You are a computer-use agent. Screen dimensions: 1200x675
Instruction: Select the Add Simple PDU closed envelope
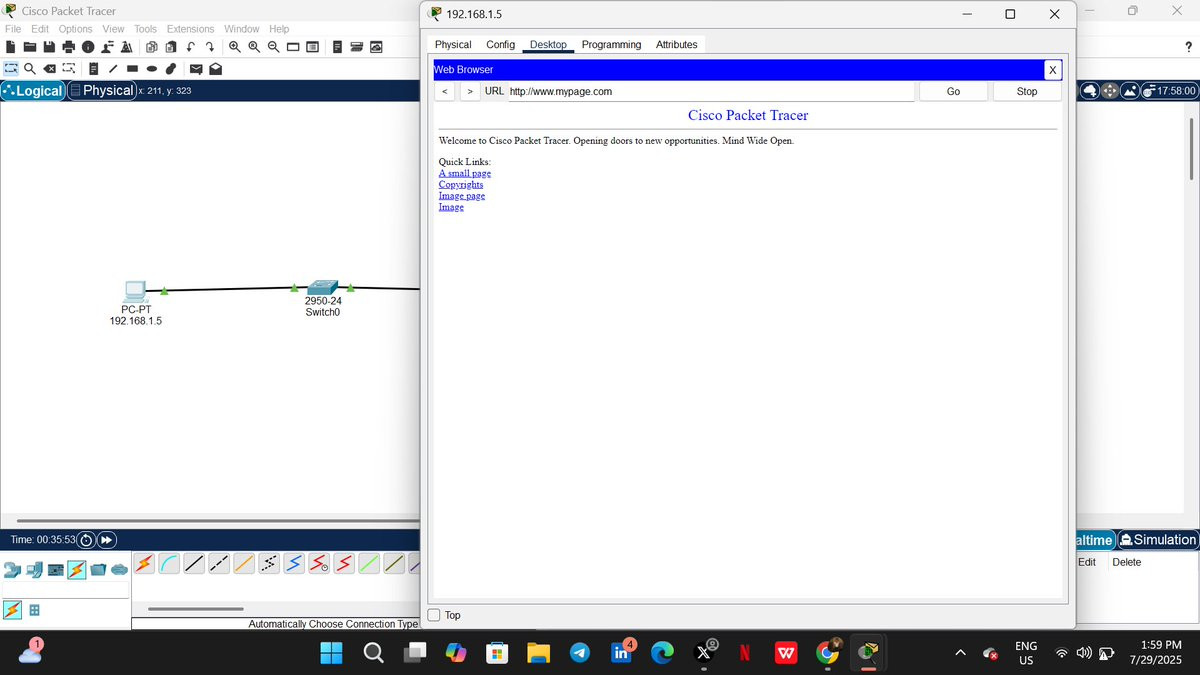[196, 68]
